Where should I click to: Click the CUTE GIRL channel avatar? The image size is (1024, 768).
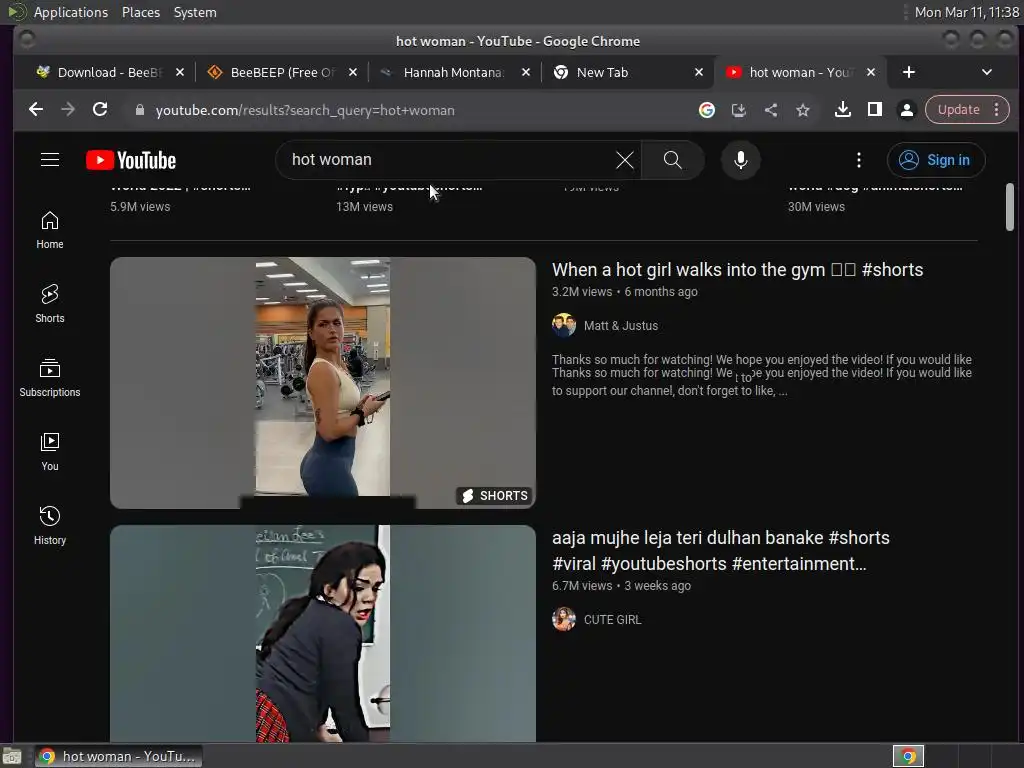[x=564, y=619]
